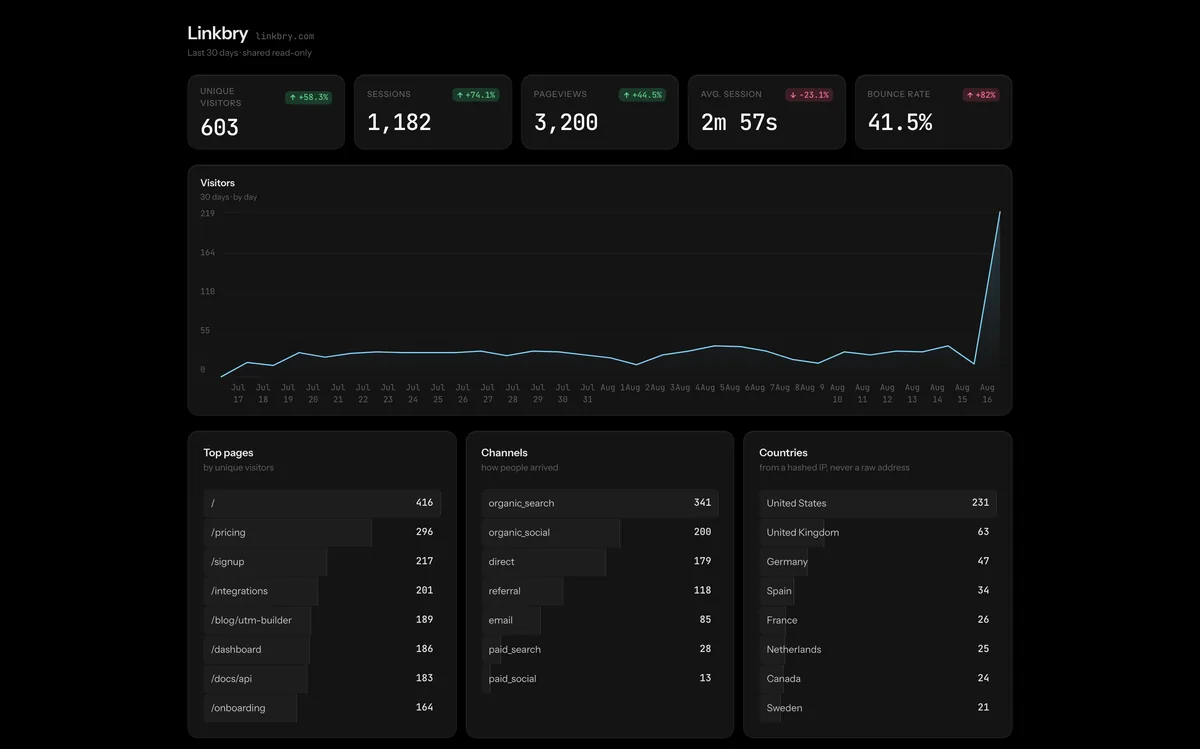Select the email channel row
This screenshot has height=749, width=1200.
click(600, 620)
